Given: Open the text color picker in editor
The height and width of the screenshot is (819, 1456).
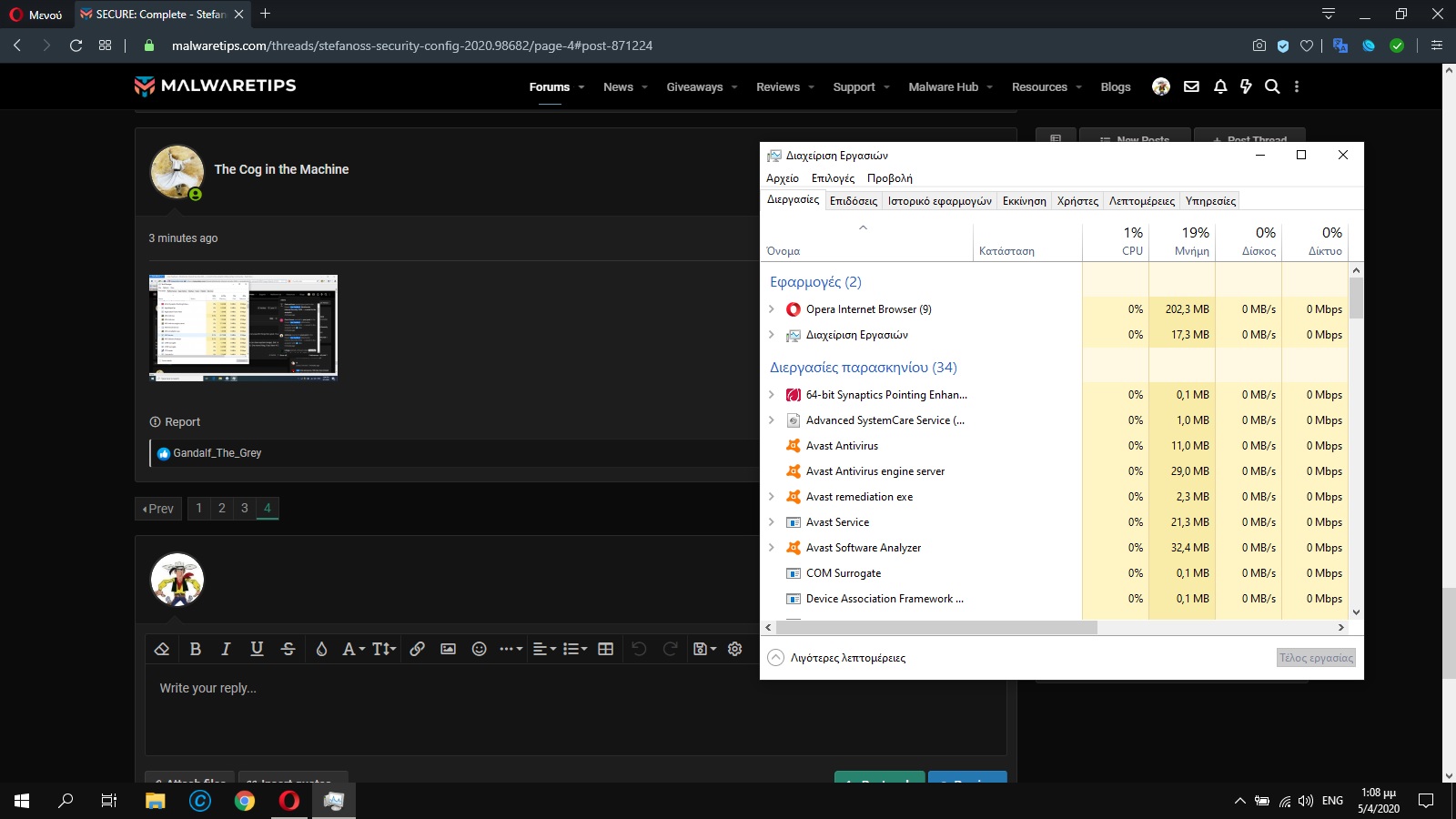Looking at the screenshot, I should tap(321, 649).
